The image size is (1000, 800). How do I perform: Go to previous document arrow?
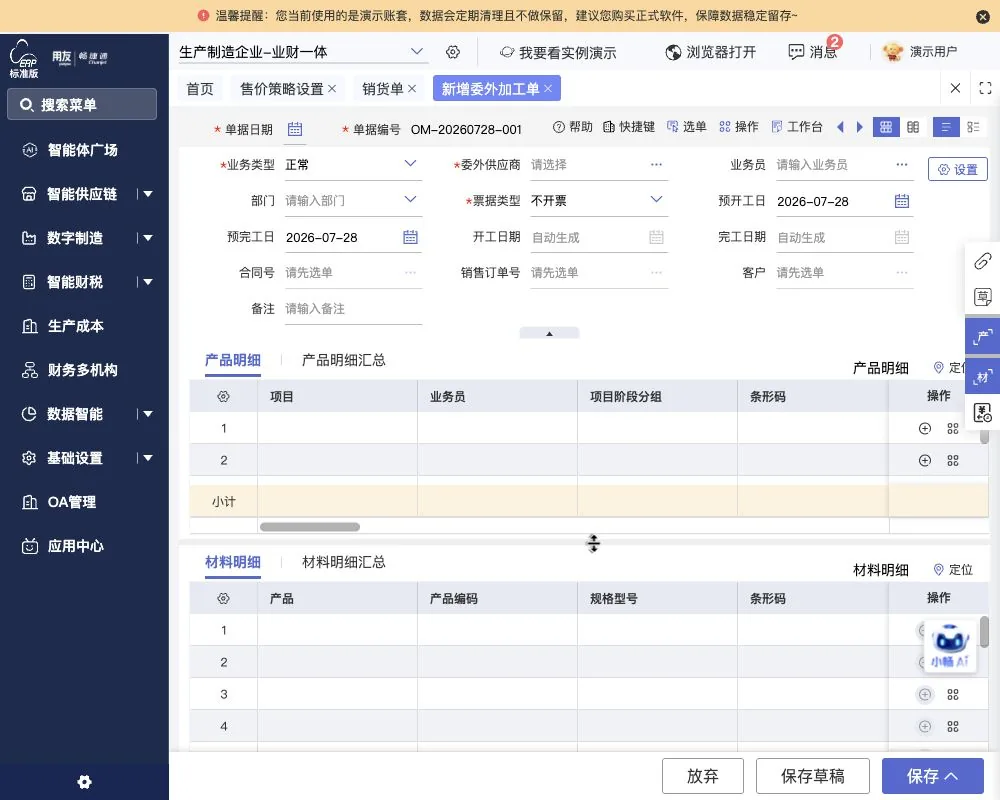[841, 127]
